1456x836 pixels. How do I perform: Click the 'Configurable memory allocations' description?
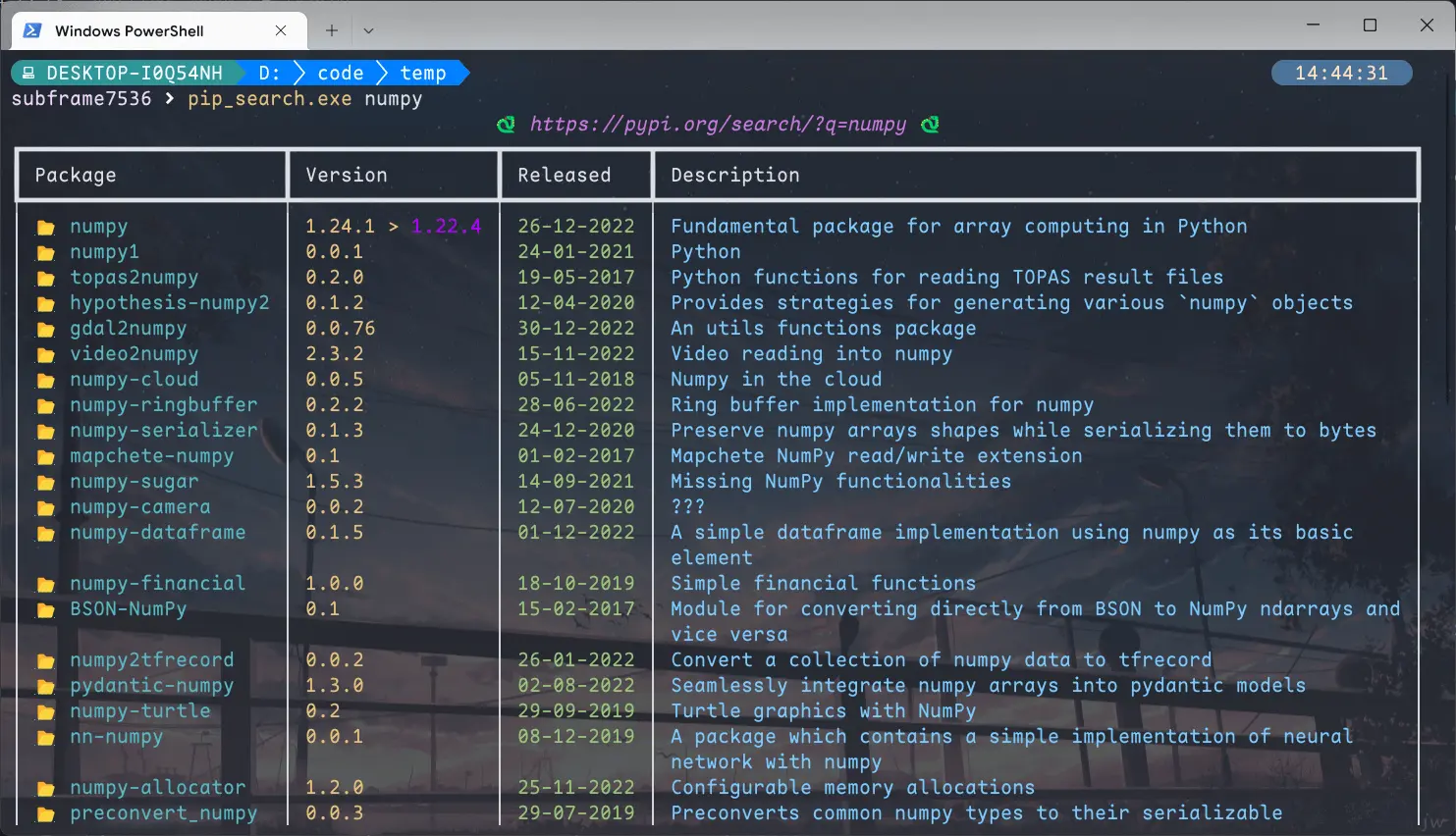pyautogui.click(x=853, y=788)
